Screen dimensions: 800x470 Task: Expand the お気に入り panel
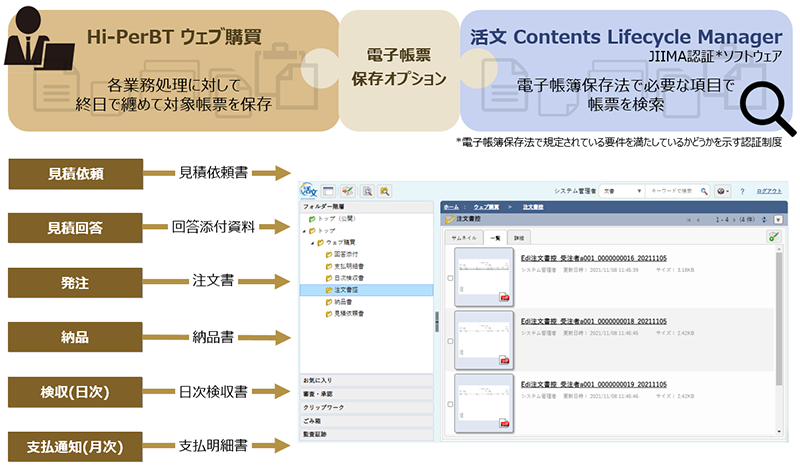(366, 381)
